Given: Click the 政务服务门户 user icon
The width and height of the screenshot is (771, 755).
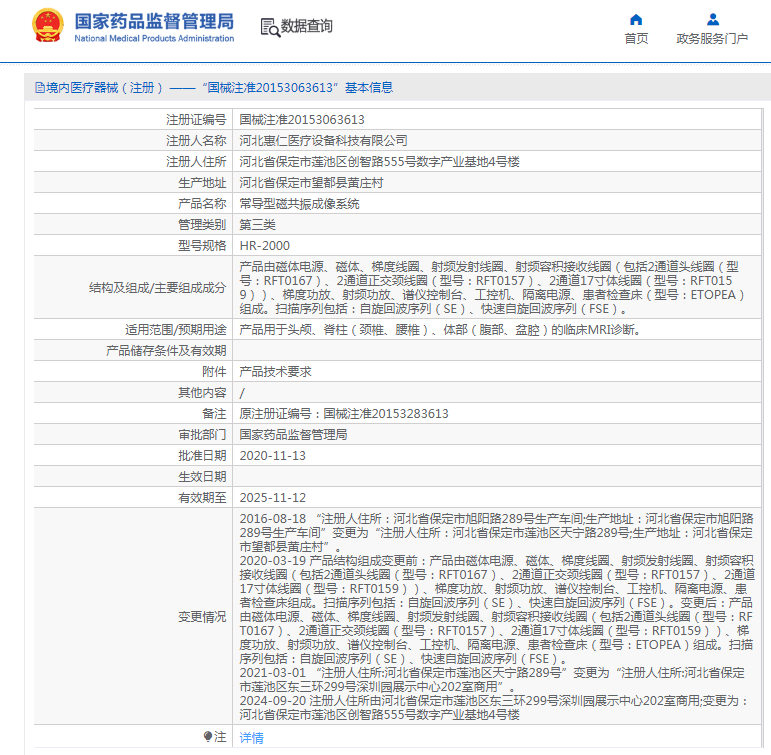Looking at the screenshot, I should [x=712, y=20].
